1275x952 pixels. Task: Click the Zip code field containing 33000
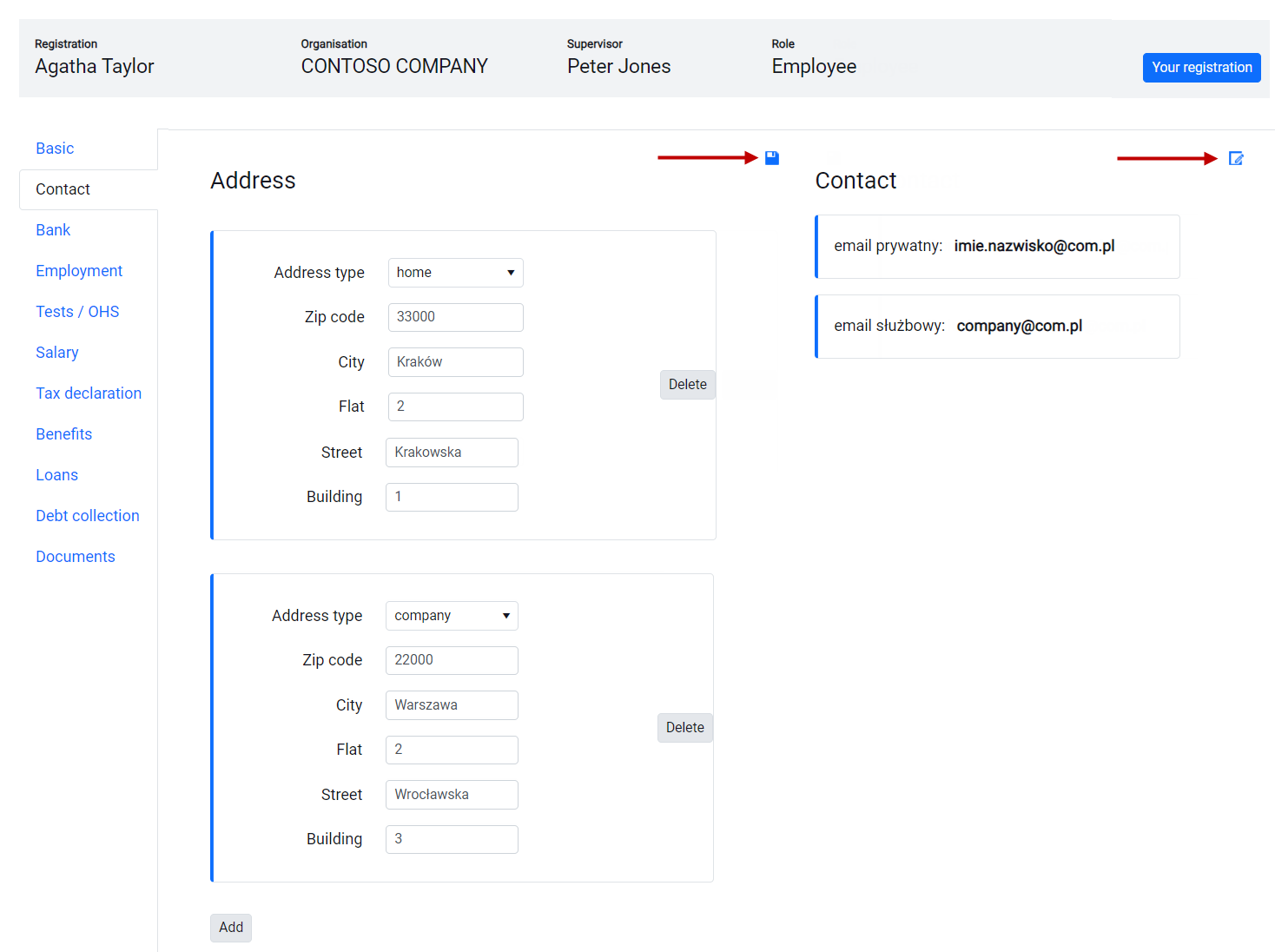pyautogui.click(x=456, y=317)
